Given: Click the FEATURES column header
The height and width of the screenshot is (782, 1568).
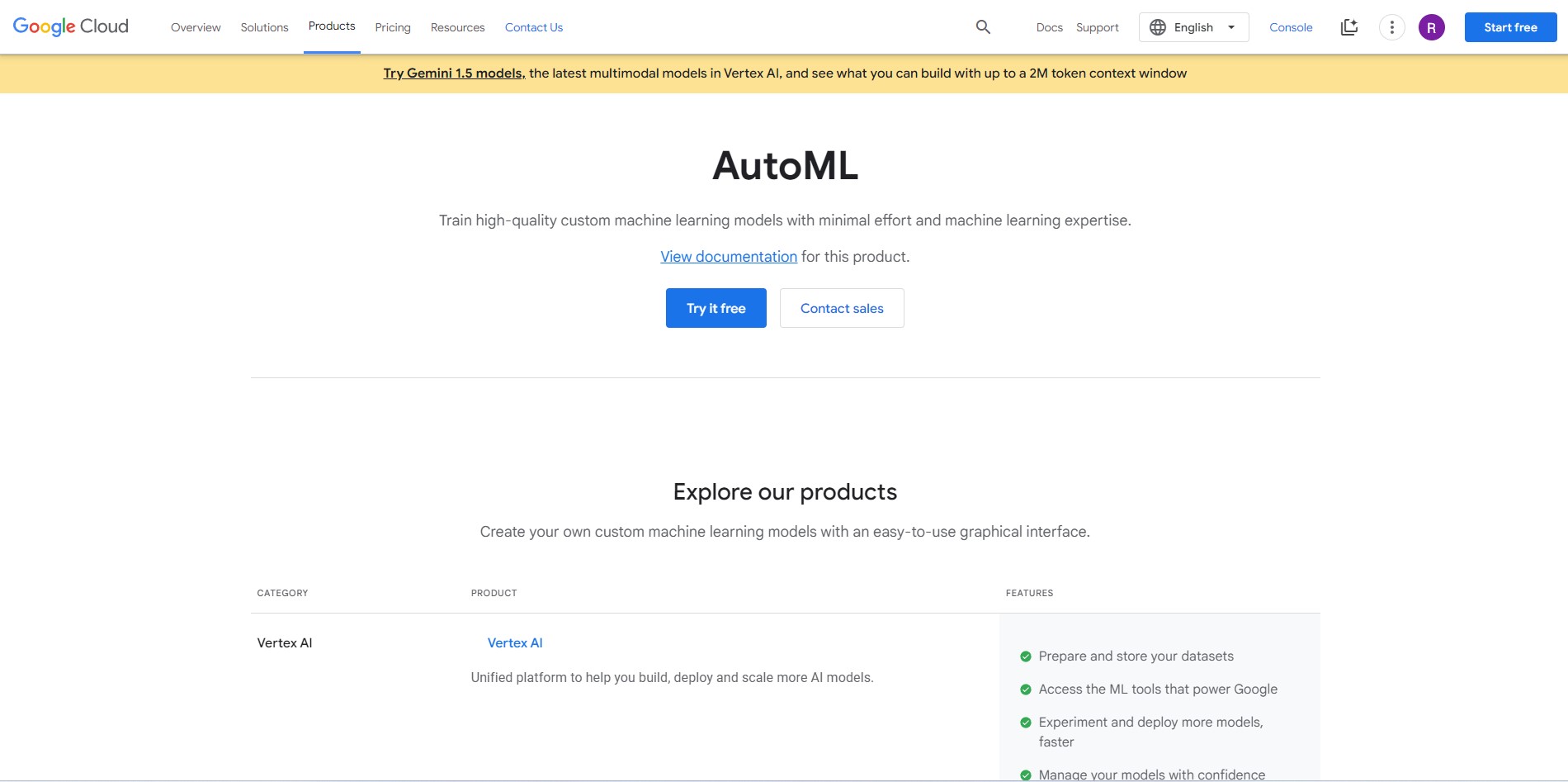Looking at the screenshot, I should coord(1029,593).
